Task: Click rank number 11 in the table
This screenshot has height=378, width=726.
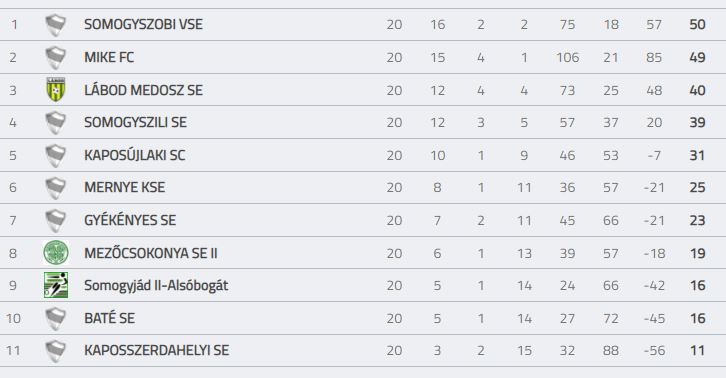Action: (13, 351)
